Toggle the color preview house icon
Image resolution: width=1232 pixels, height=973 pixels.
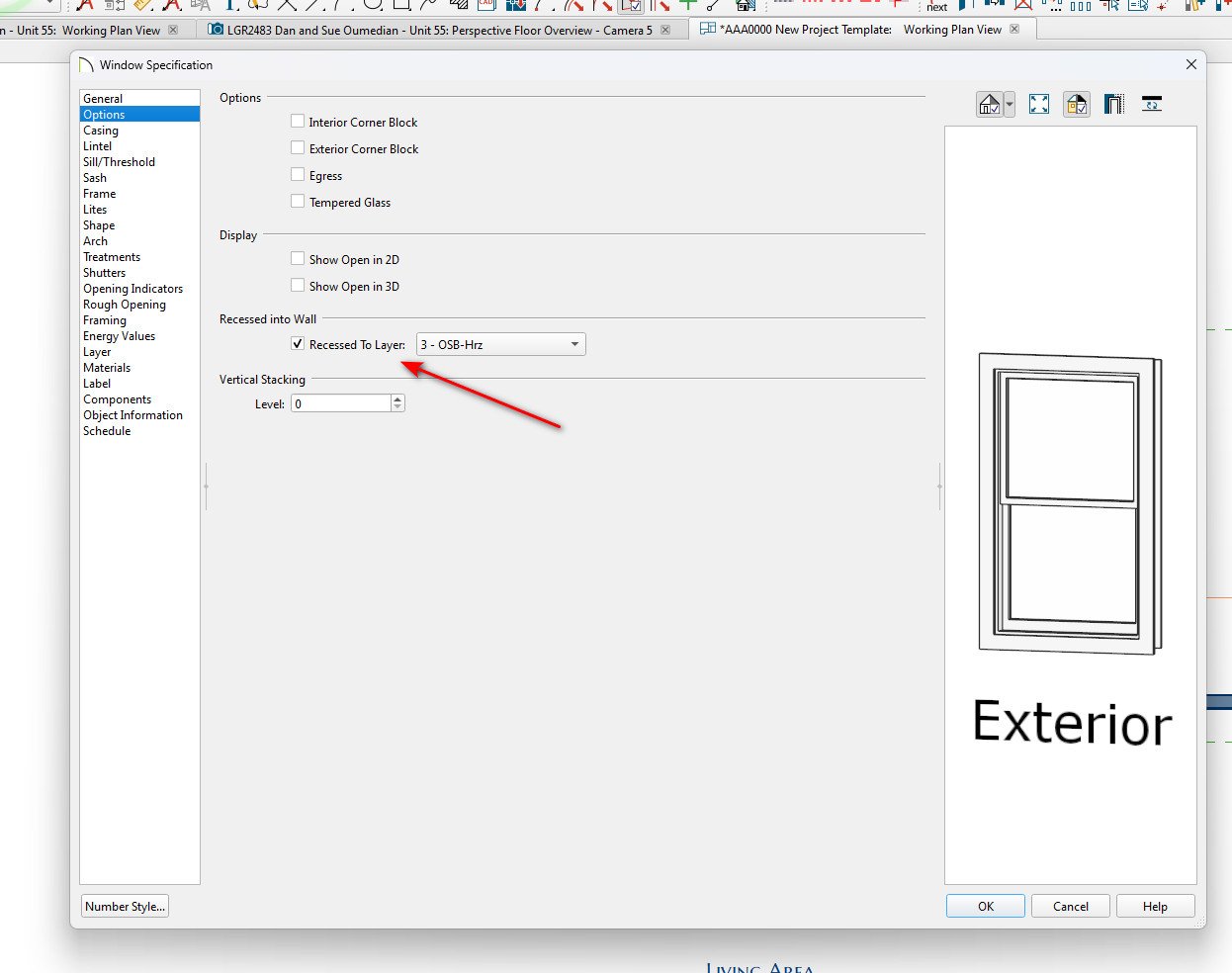pos(1077,104)
